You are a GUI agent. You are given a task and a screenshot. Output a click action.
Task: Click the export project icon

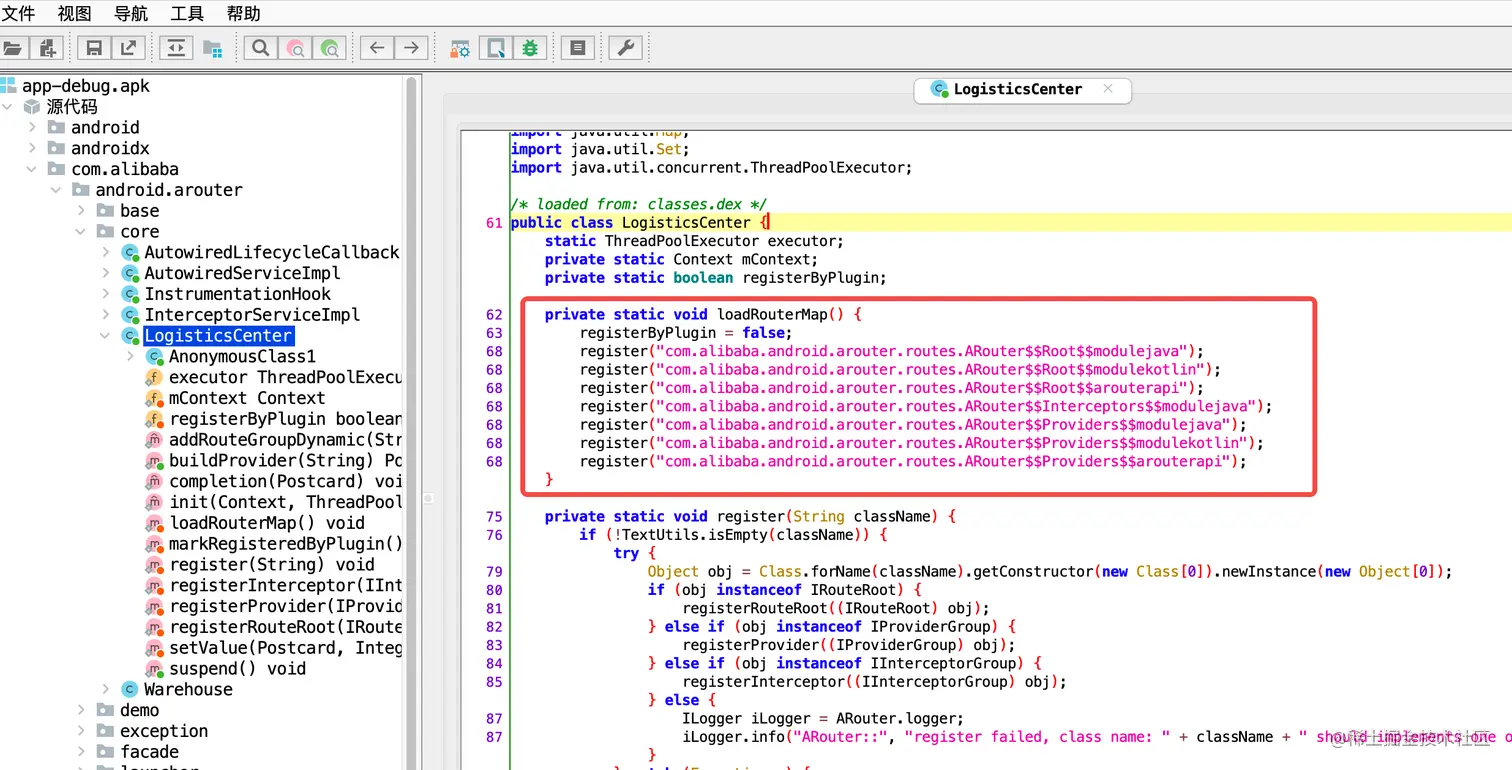[128, 47]
